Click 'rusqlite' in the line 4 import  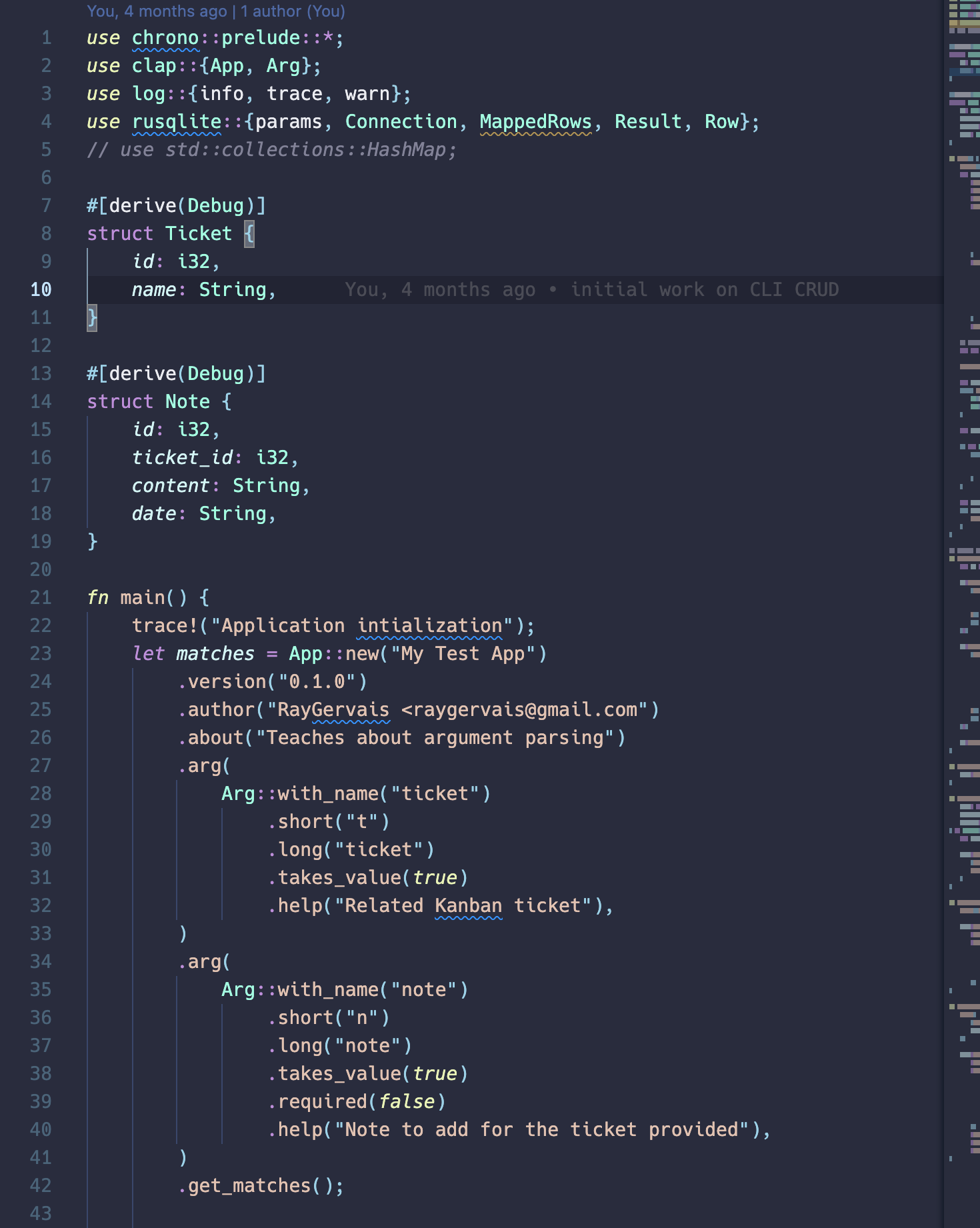[177, 122]
